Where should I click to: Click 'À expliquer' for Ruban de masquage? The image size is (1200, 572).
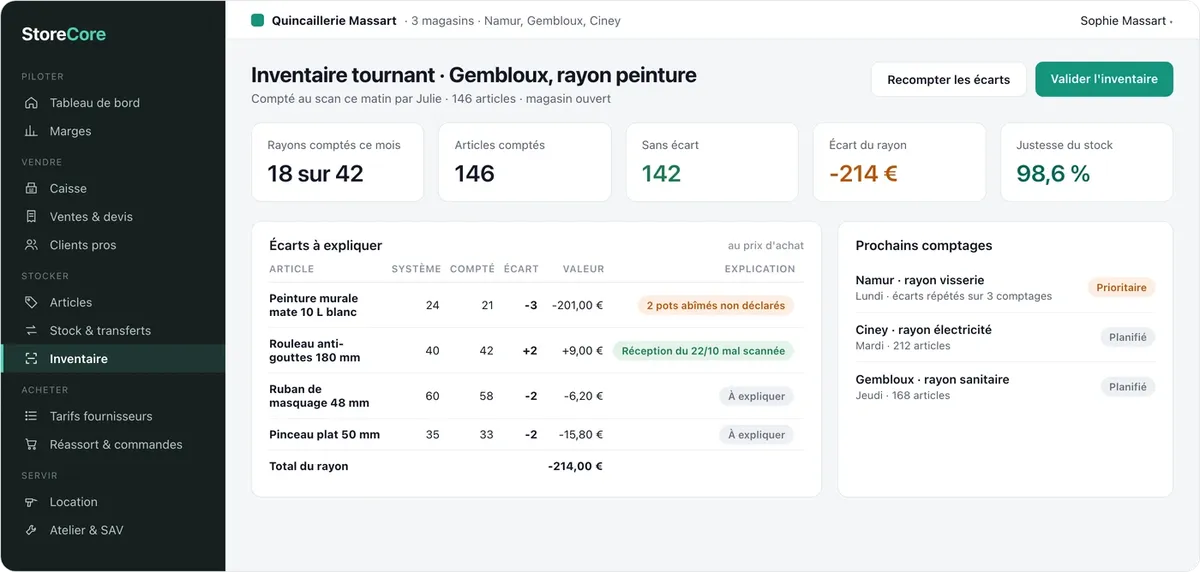click(x=756, y=396)
